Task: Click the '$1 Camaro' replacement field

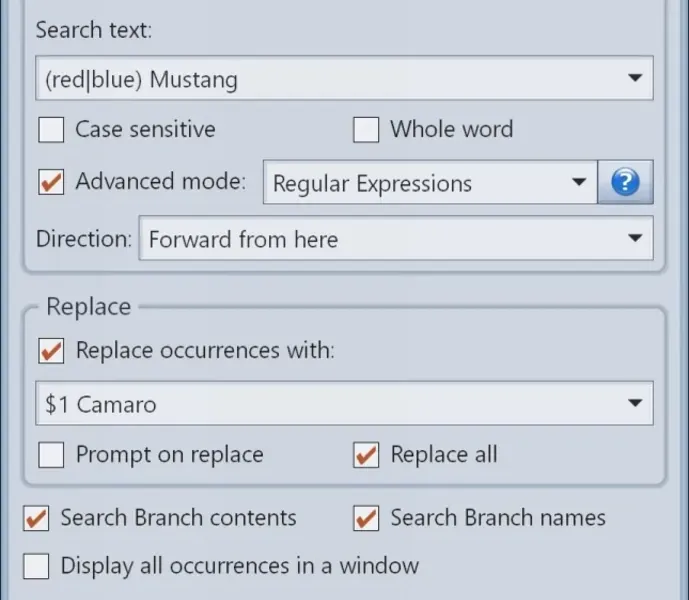Action: (320, 404)
